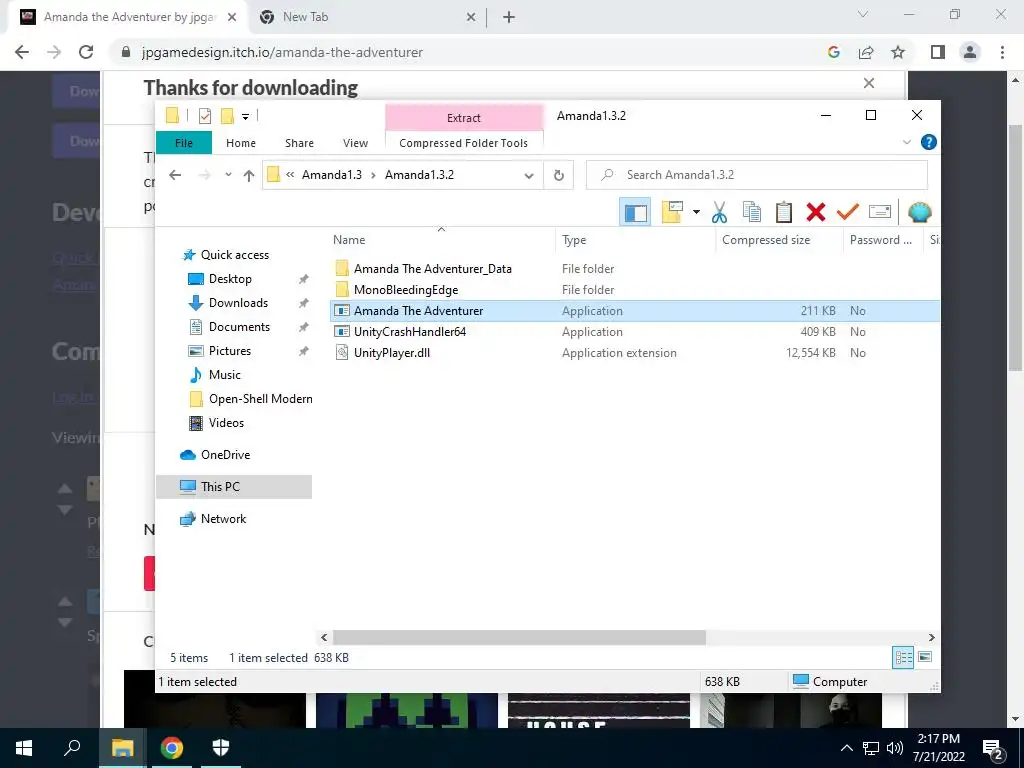The height and width of the screenshot is (768, 1024).
Task: Select the UnityPlayer.dll file
Action: [x=391, y=353]
